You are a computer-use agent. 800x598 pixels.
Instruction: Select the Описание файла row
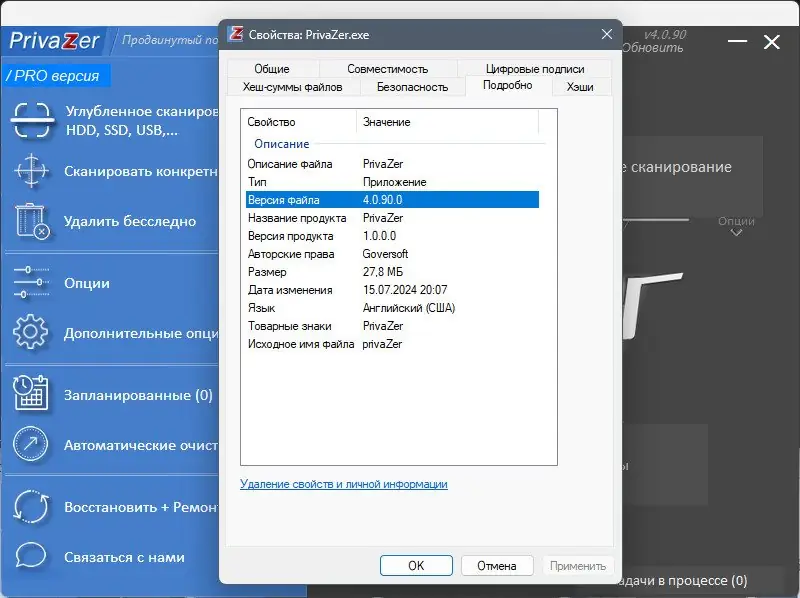(x=392, y=164)
